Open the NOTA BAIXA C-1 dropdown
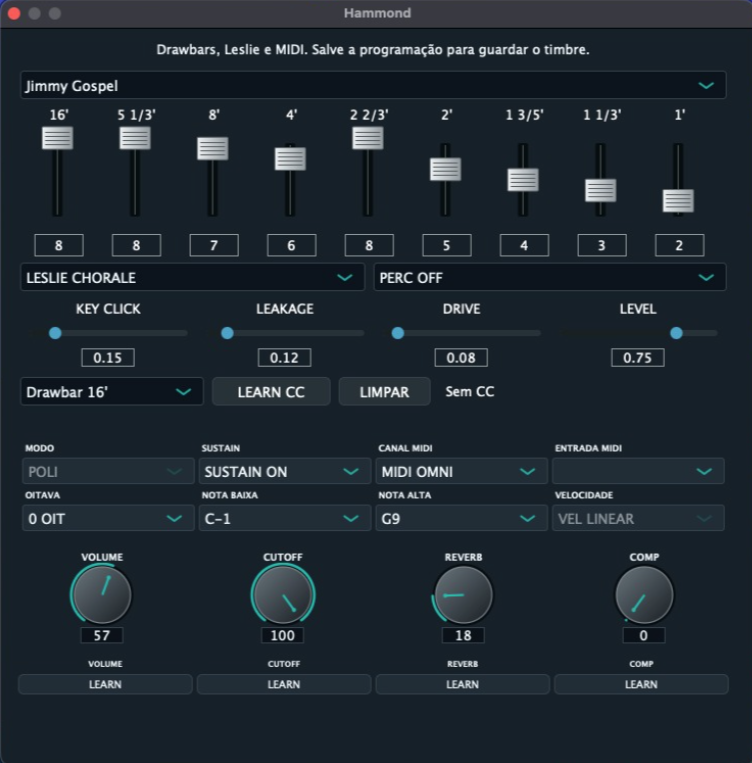 pos(285,518)
